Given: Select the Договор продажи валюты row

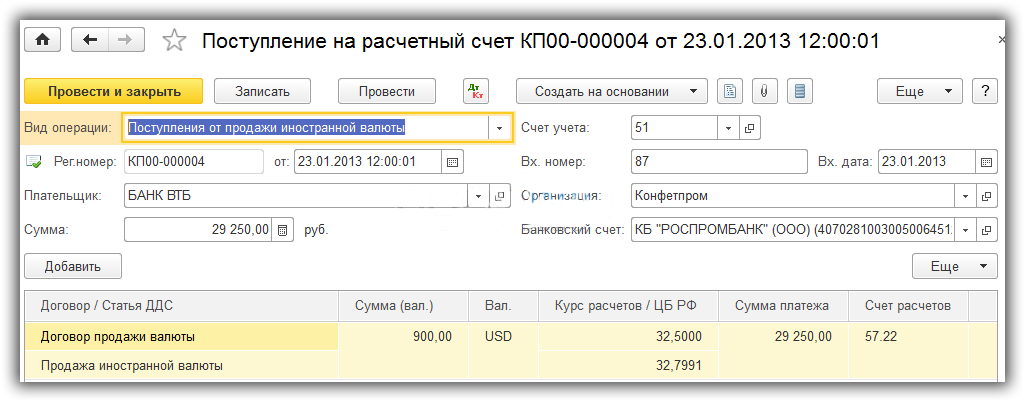Looking at the screenshot, I should (x=117, y=337).
